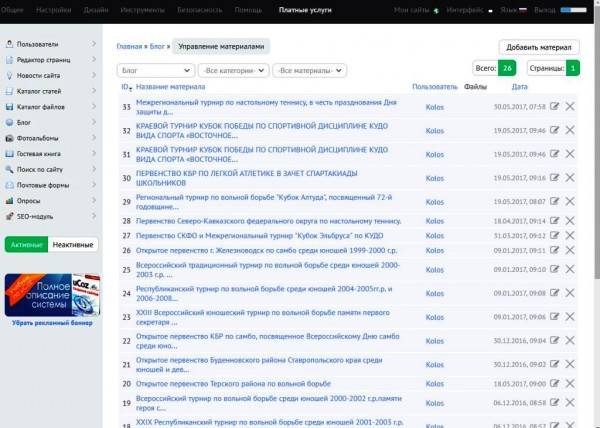
Task: Delete material 22 with X icon
Action: pyautogui.click(x=570, y=340)
